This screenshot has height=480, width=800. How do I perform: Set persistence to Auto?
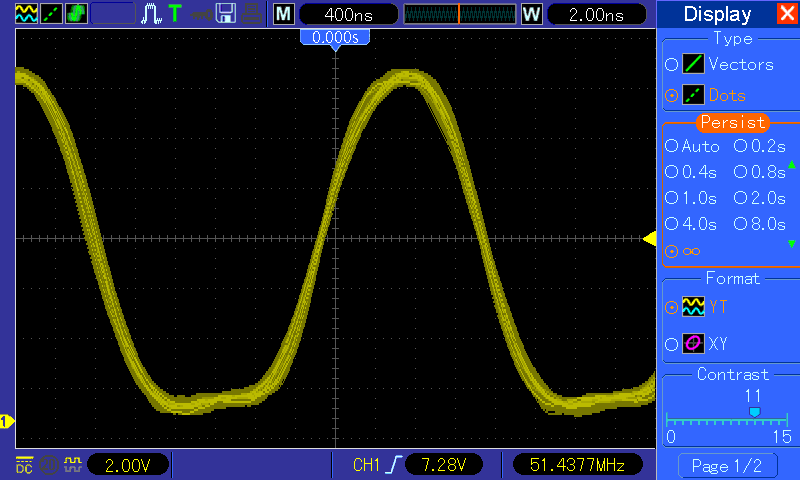(671, 146)
